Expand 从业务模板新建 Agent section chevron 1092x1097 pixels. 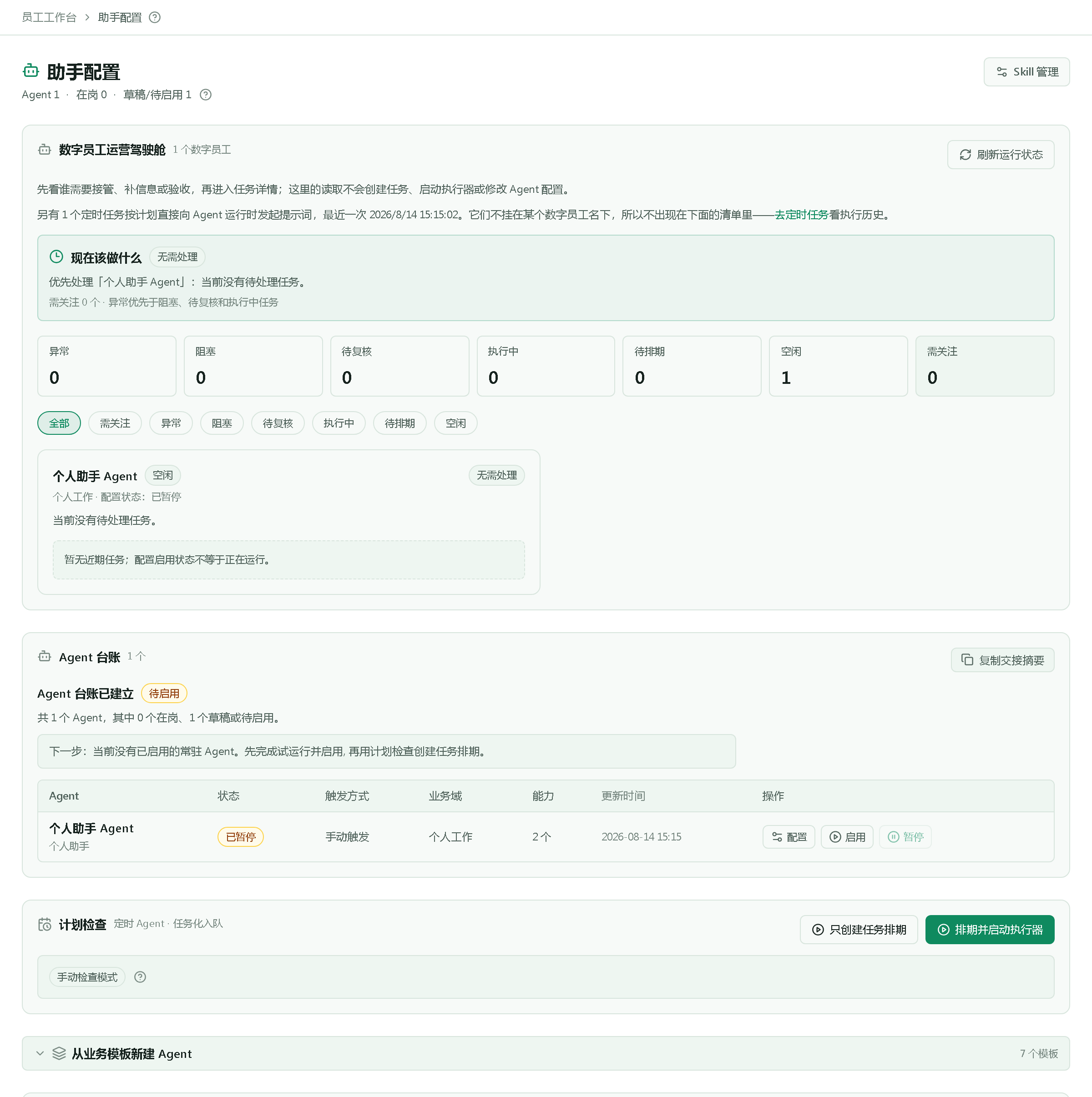40,1054
